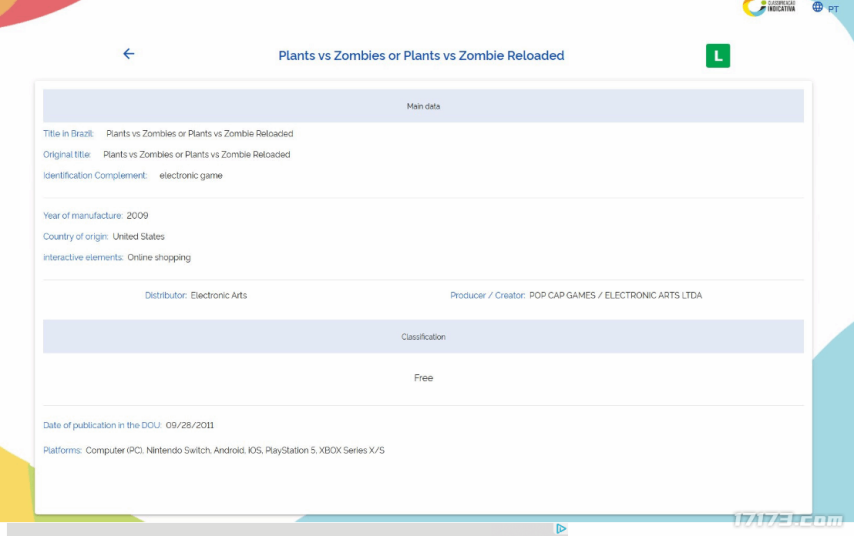Click the green L rating badge
Image resolution: width=854 pixels, height=536 pixels.
(x=717, y=56)
